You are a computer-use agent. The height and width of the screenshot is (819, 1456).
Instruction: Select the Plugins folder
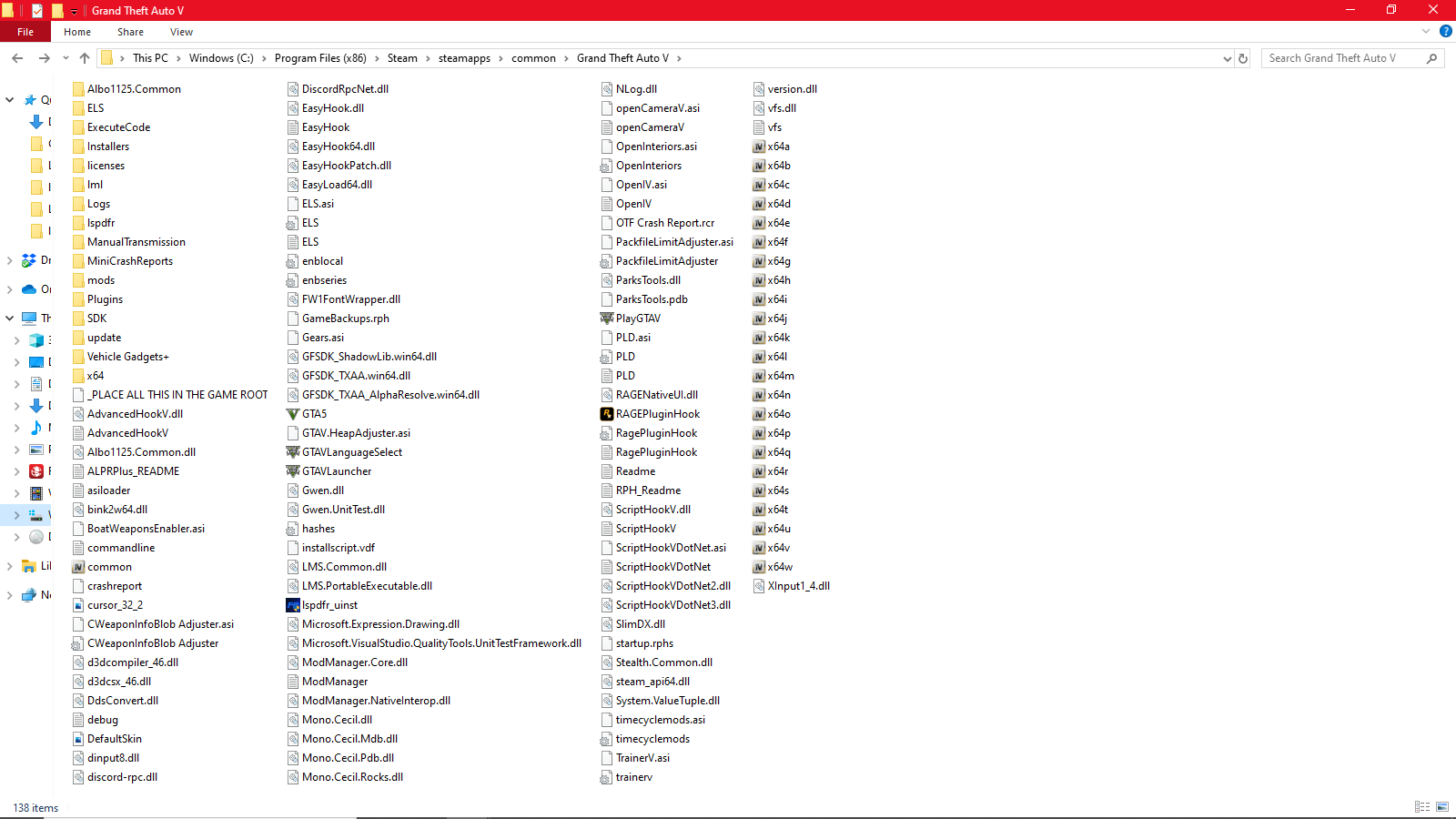pos(97,299)
